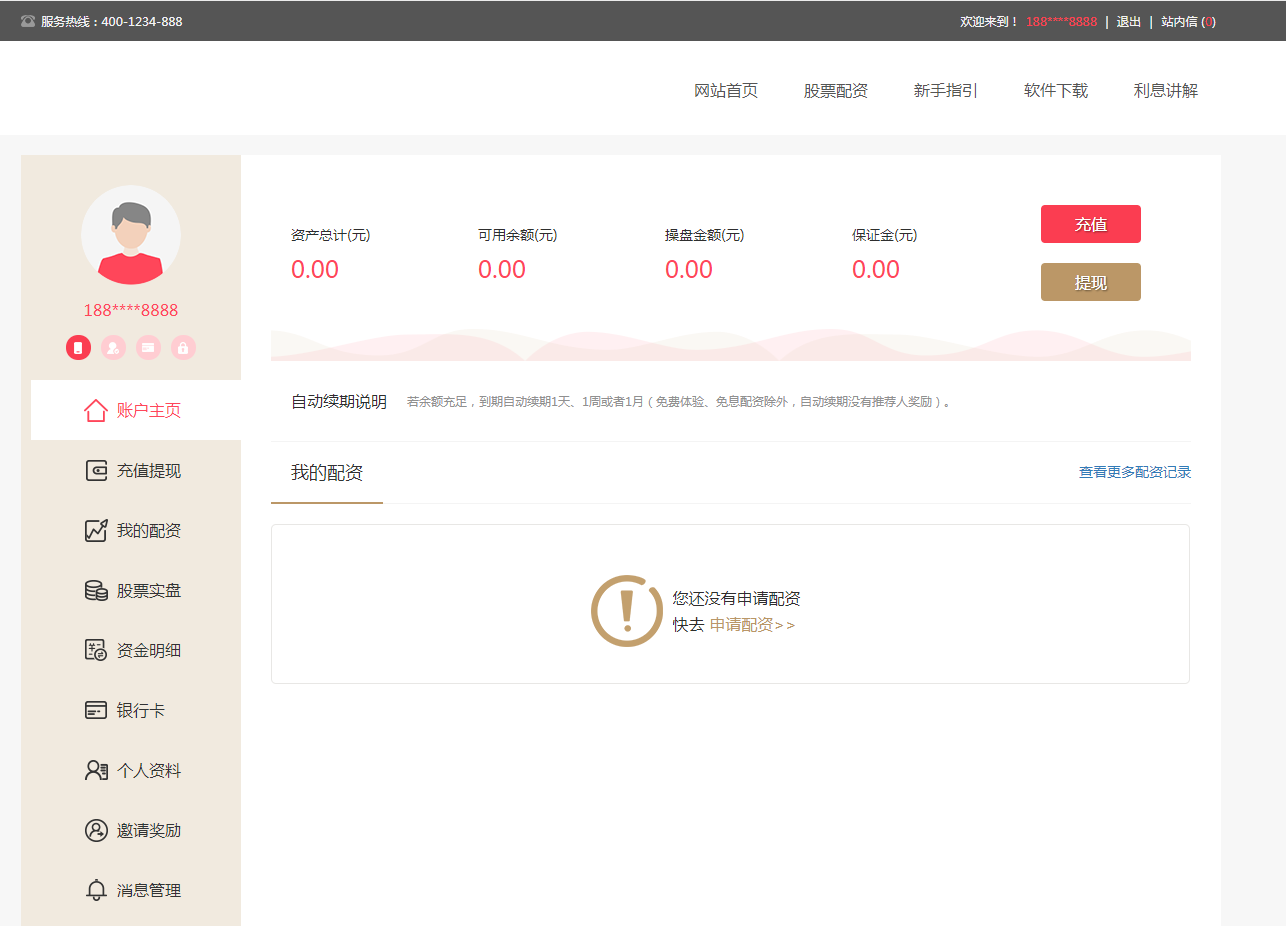1286x926 pixels.
Task: Select the 账户主页 home icon
Action: pos(96,410)
